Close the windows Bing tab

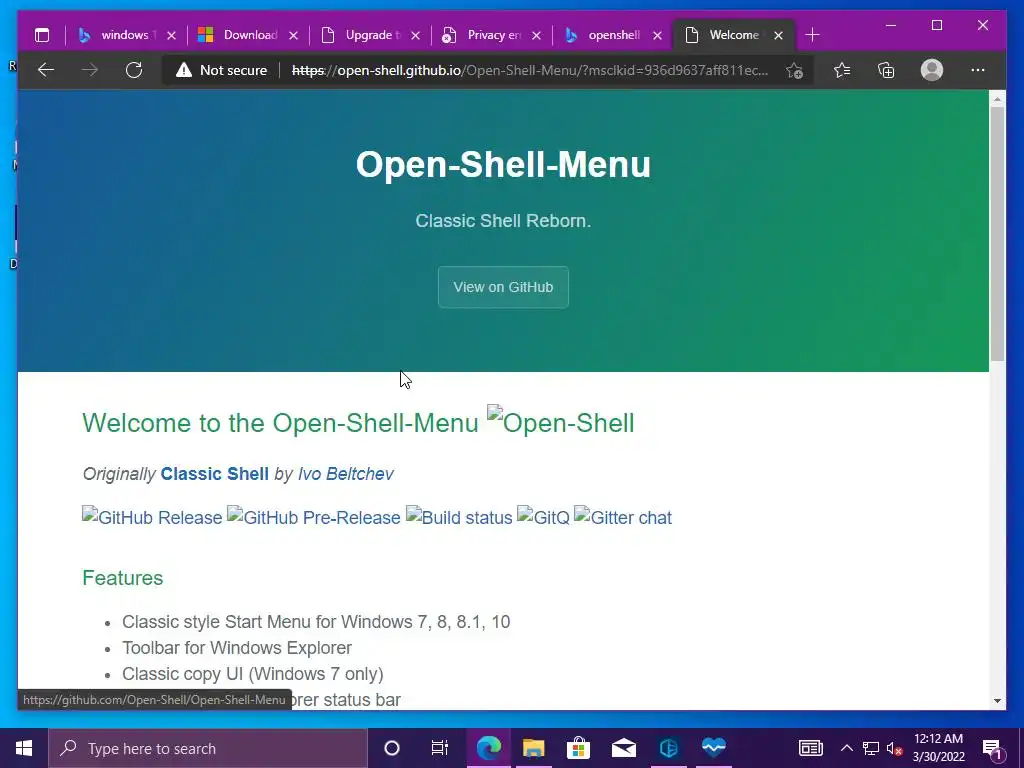(171, 35)
